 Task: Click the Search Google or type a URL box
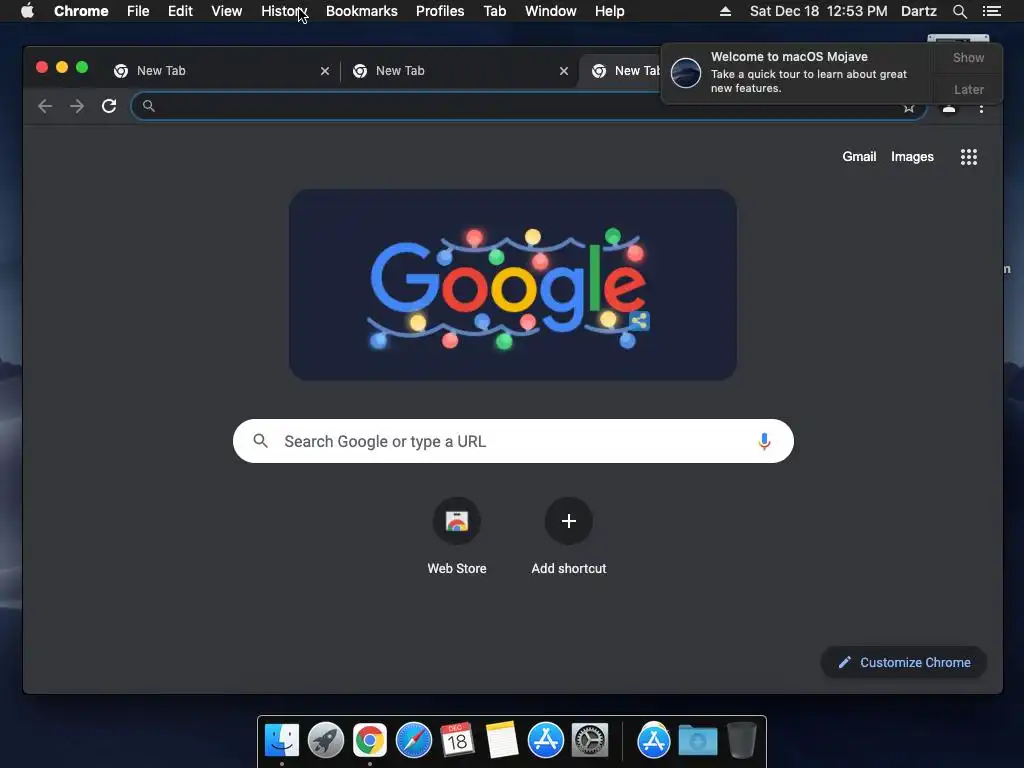point(513,441)
